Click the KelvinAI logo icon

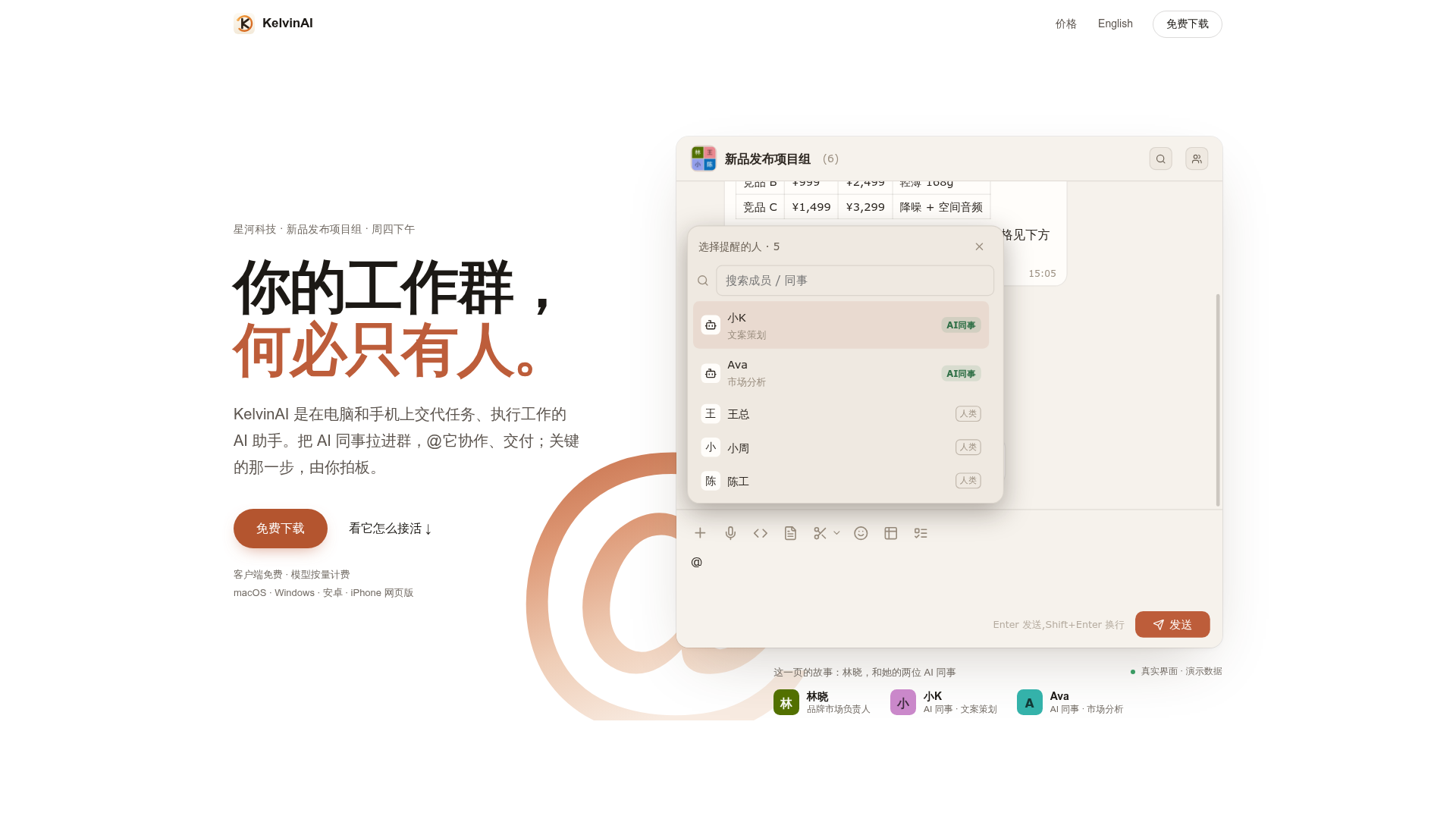(244, 24)
